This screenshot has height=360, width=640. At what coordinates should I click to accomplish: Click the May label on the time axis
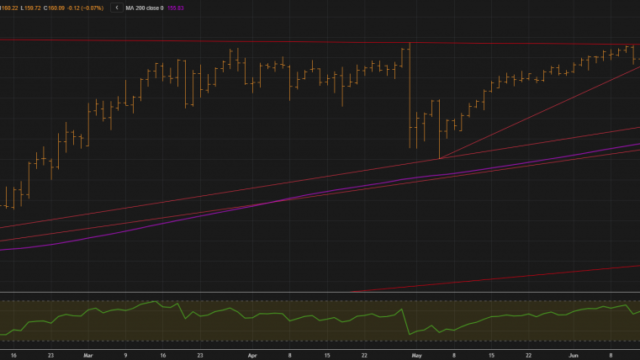[416, 356]
